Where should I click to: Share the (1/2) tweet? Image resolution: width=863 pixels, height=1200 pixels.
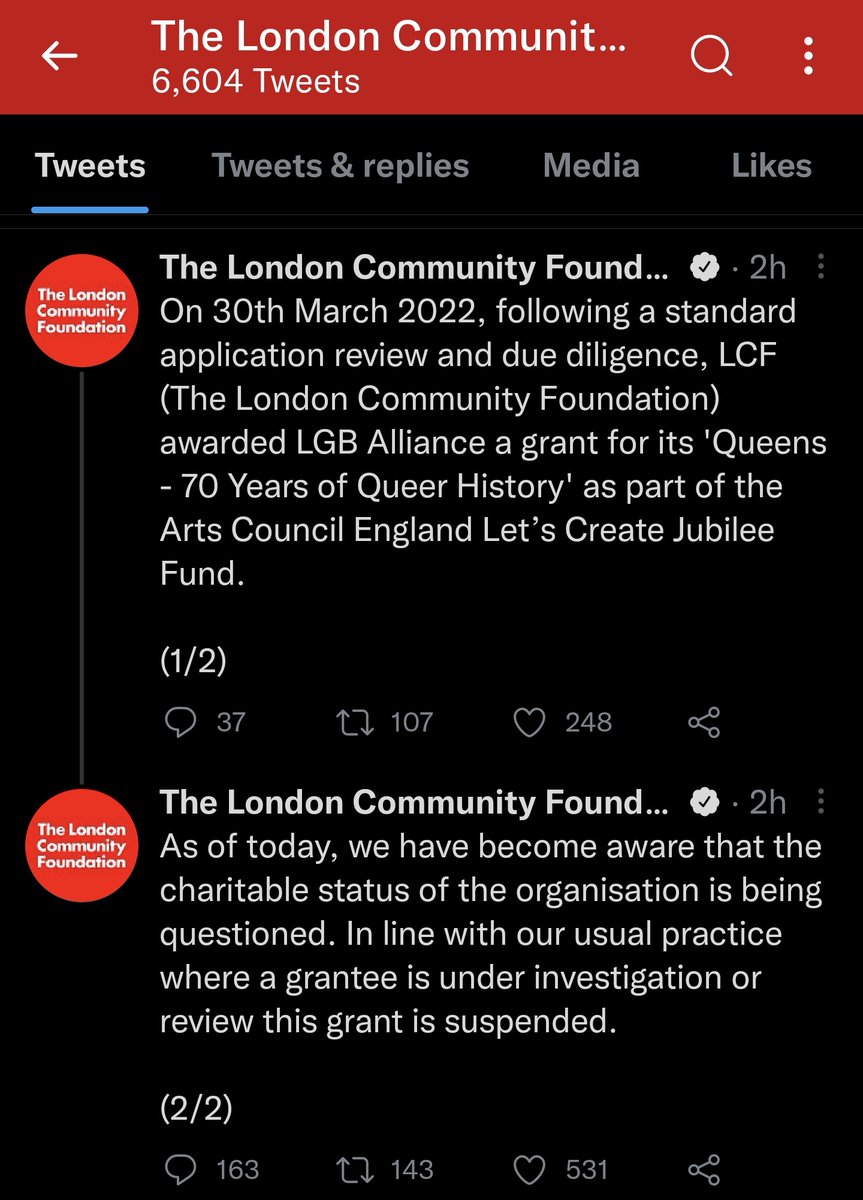[704, 722]
